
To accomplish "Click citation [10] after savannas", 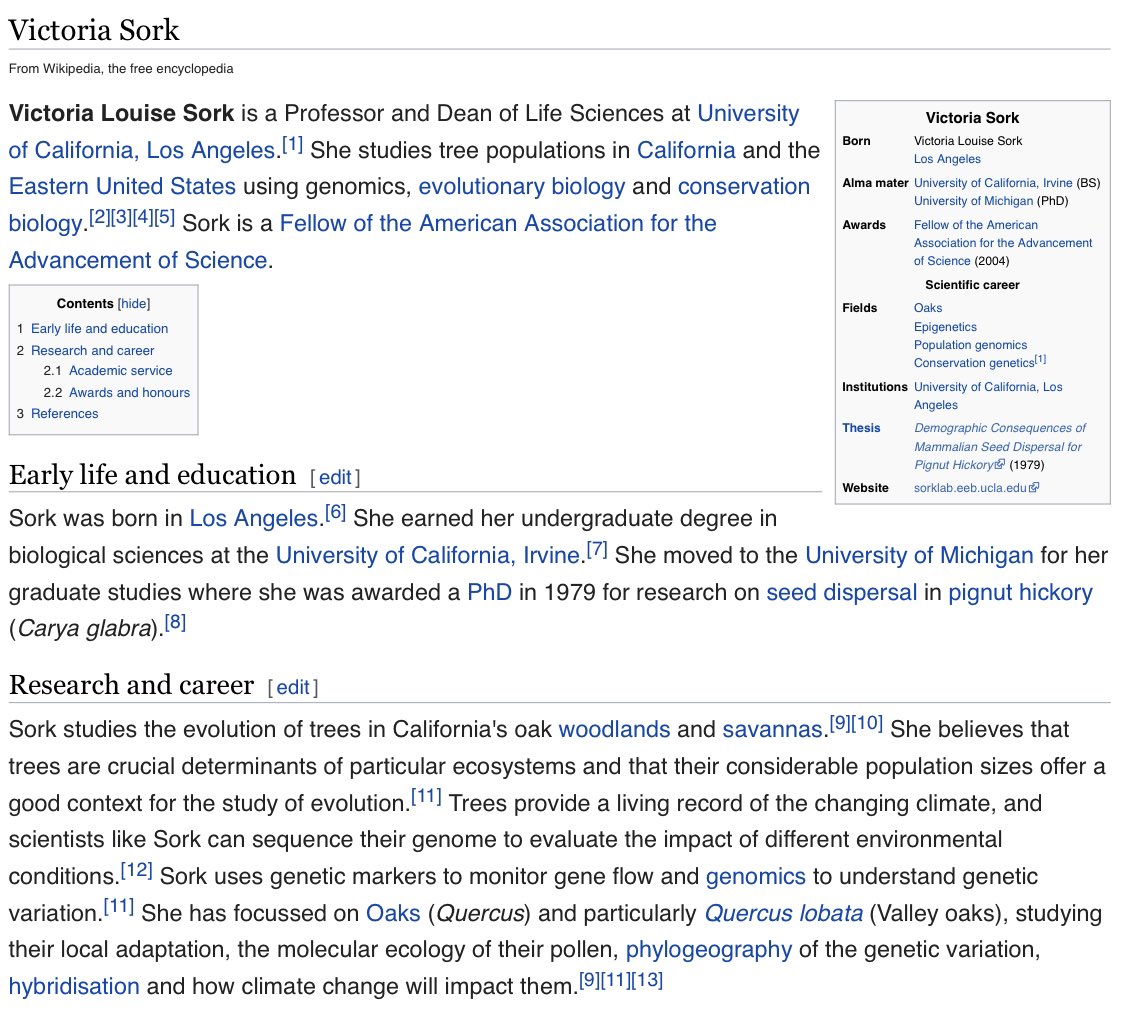I will point(867,724).
